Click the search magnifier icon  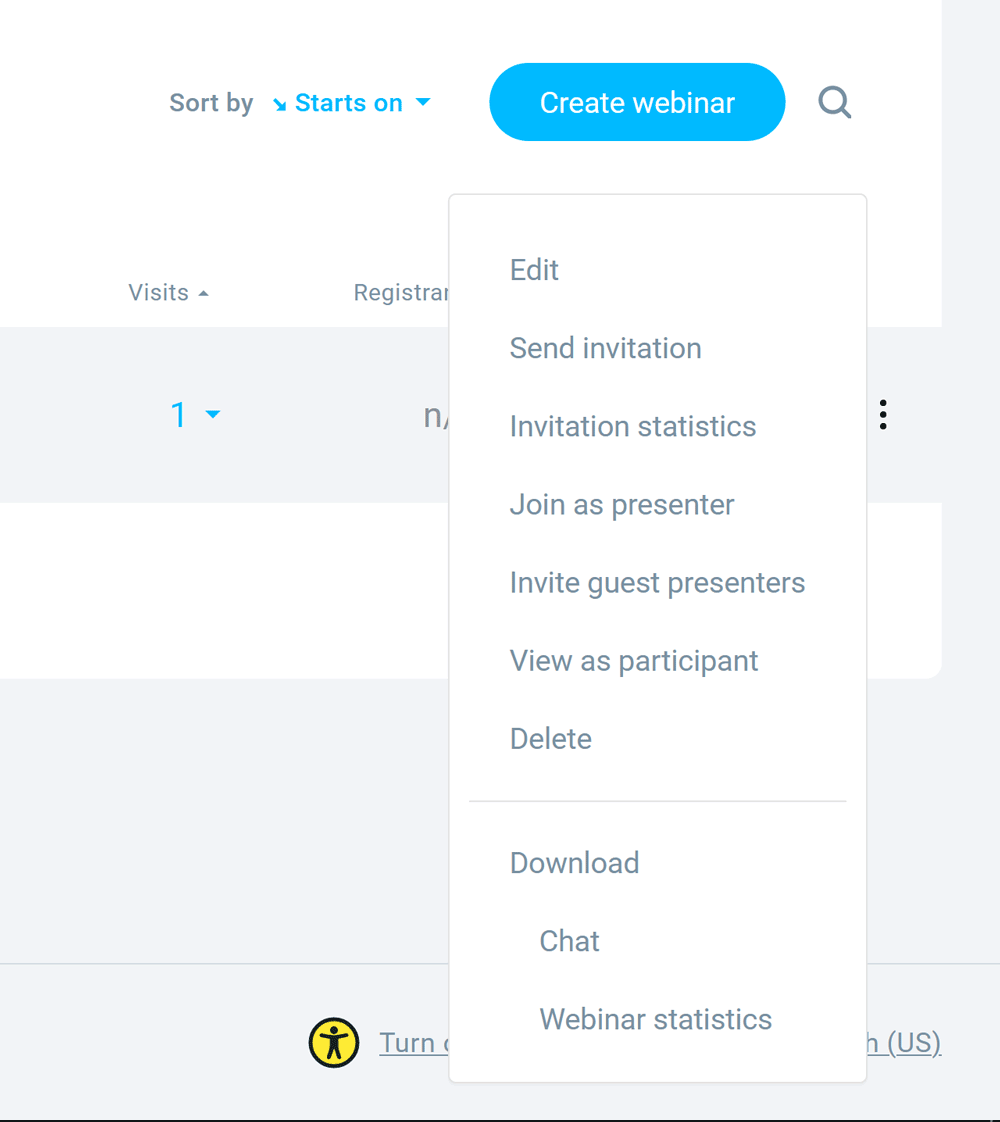(x=834, y=102)
